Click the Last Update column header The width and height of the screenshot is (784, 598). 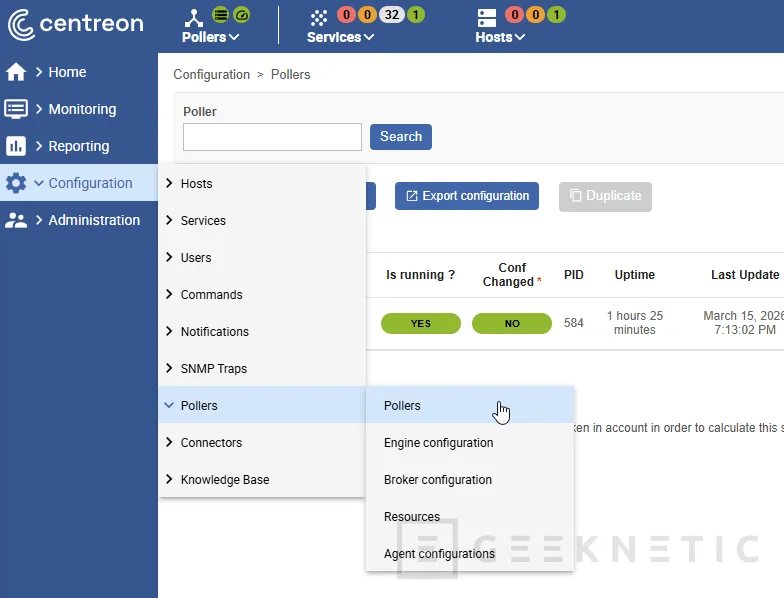745,274
